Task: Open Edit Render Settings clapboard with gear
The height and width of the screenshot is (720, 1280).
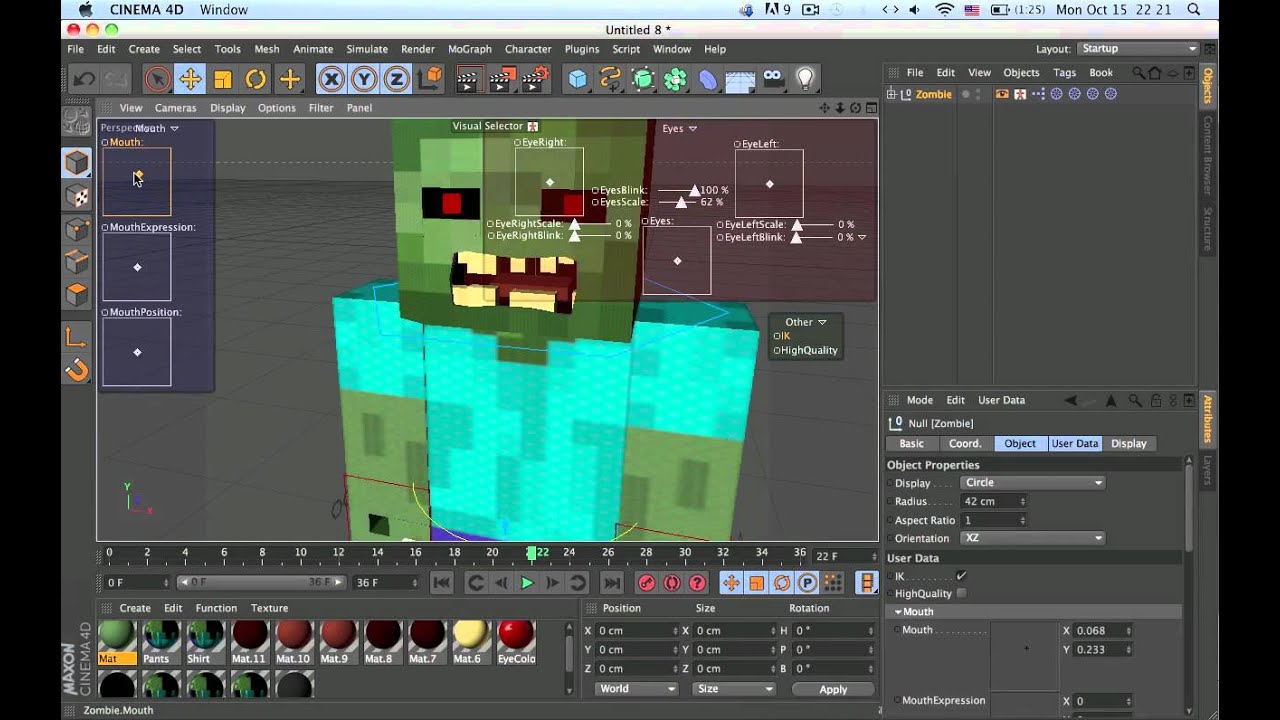Action: pos(536,79)
